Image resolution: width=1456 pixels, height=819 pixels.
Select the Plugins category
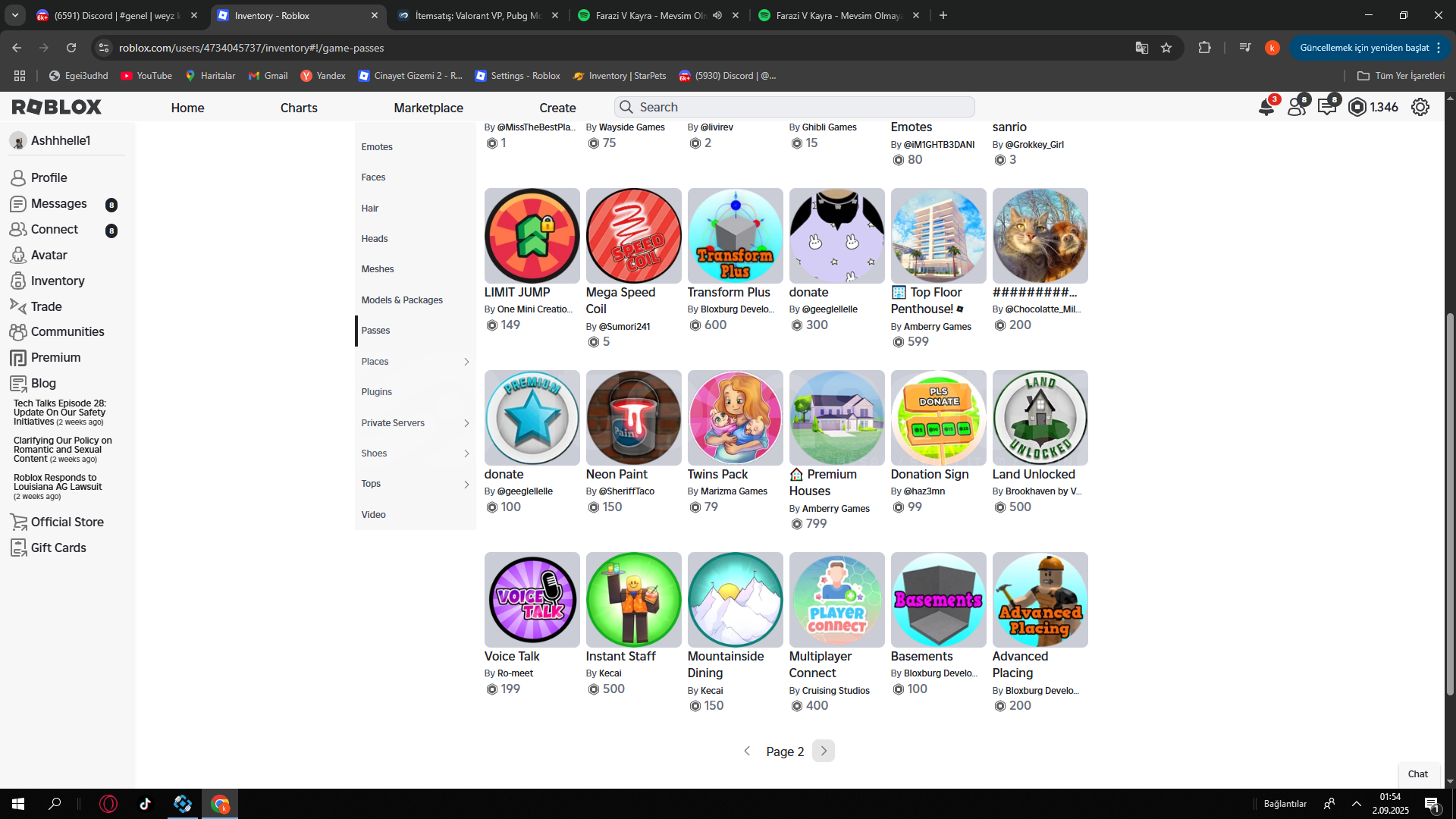[415, 392]
